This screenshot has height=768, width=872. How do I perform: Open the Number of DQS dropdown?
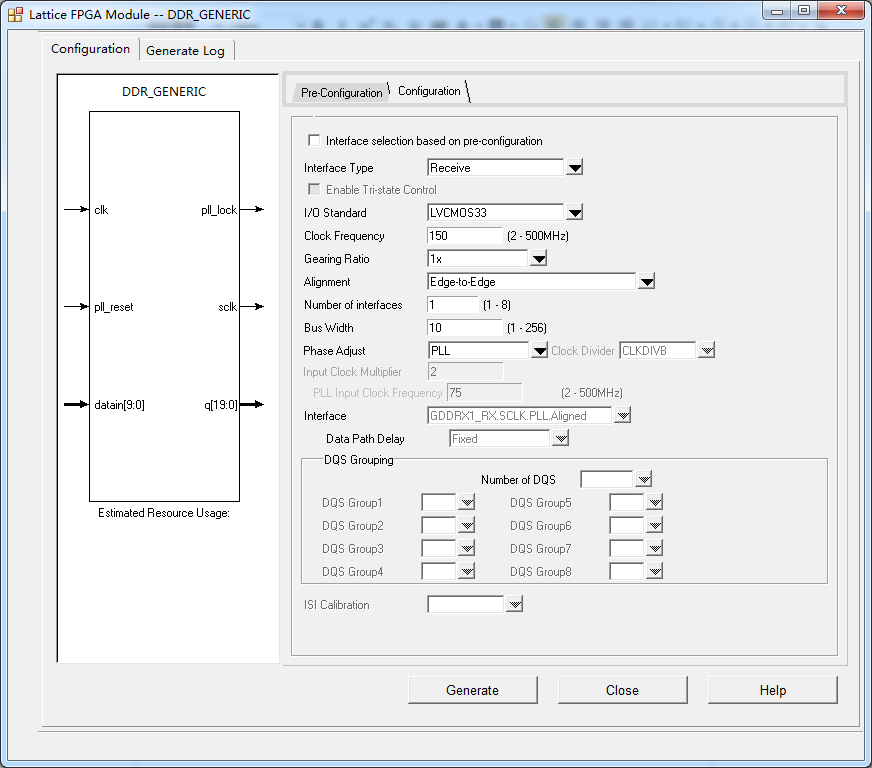(643, 480)
